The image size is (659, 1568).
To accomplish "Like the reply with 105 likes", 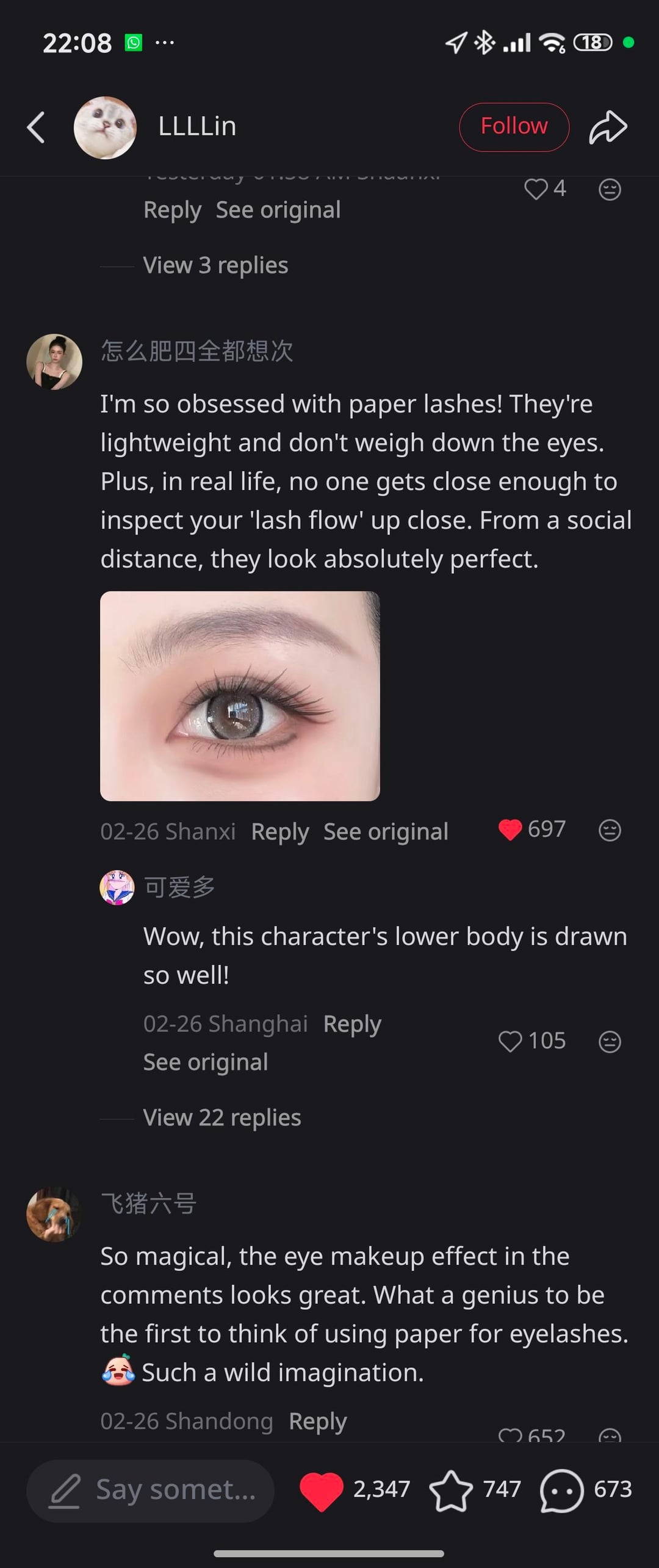I will [510, 1041].
